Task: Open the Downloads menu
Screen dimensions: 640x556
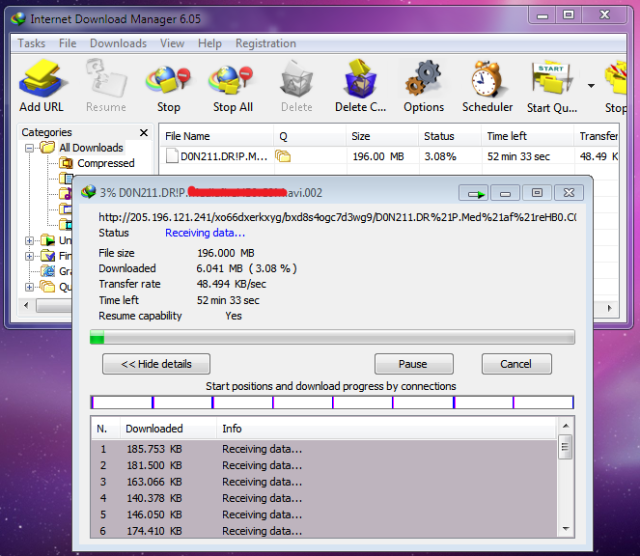Action: coord(118,43)
